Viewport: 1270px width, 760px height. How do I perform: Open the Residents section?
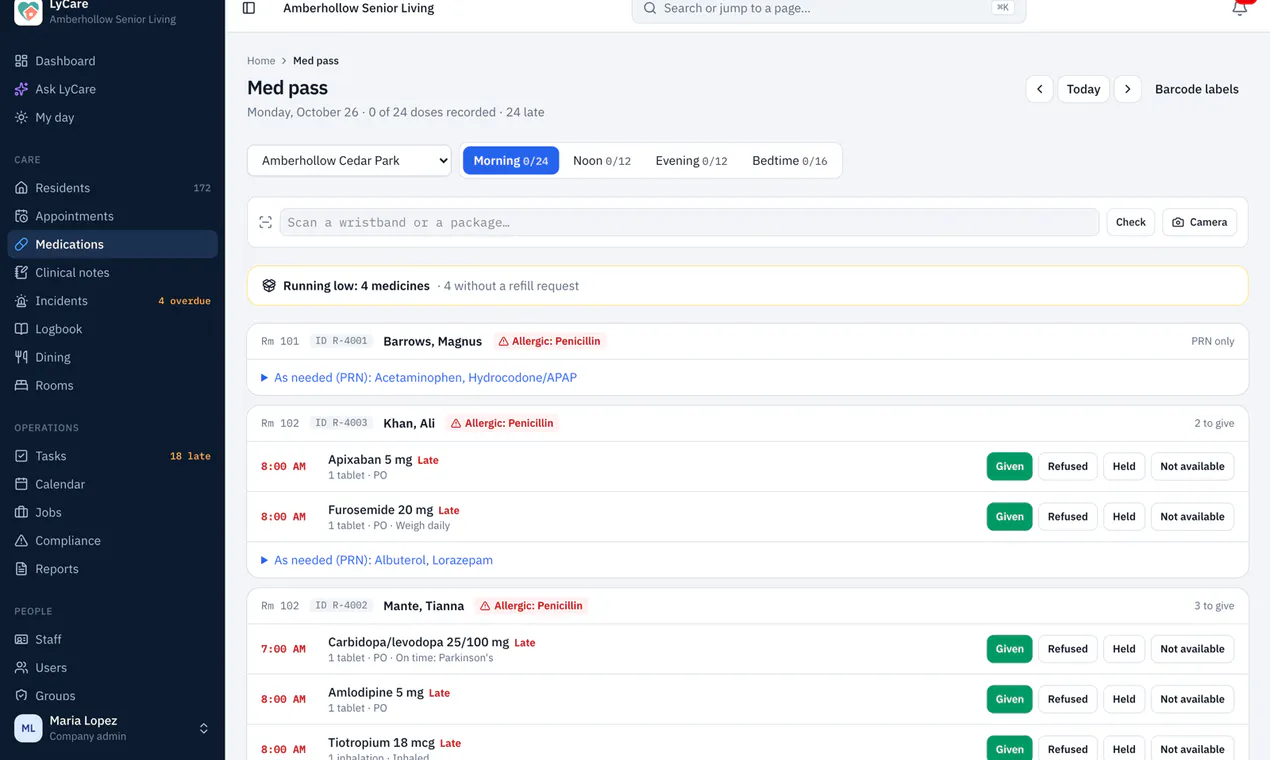[112, 188]
